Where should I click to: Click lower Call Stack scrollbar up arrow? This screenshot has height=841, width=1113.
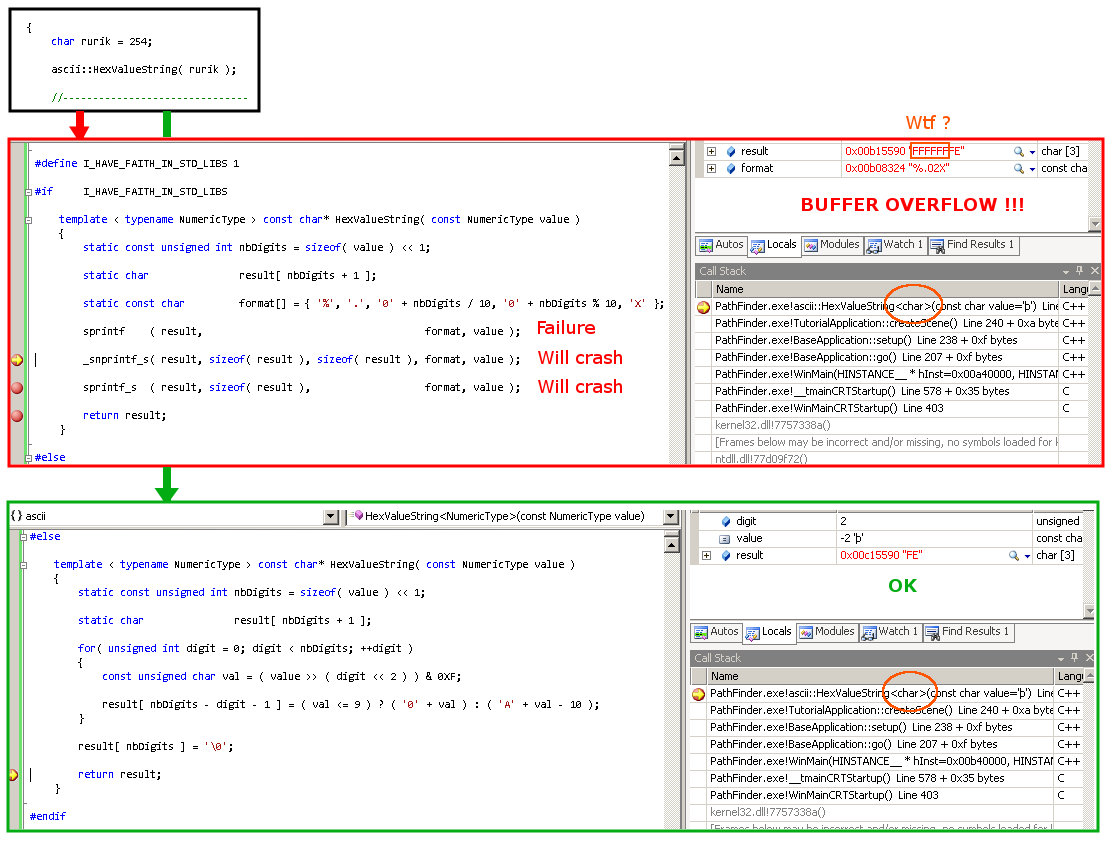1090,676
